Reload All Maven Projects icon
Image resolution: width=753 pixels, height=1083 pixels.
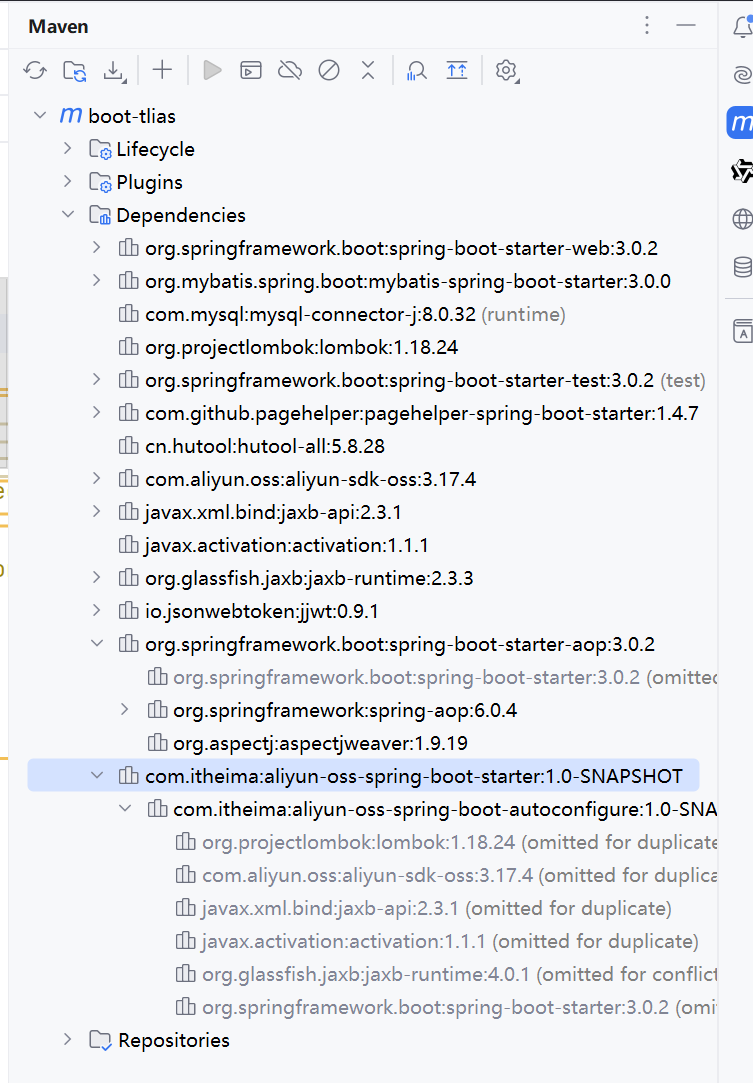tap(35, 70)
